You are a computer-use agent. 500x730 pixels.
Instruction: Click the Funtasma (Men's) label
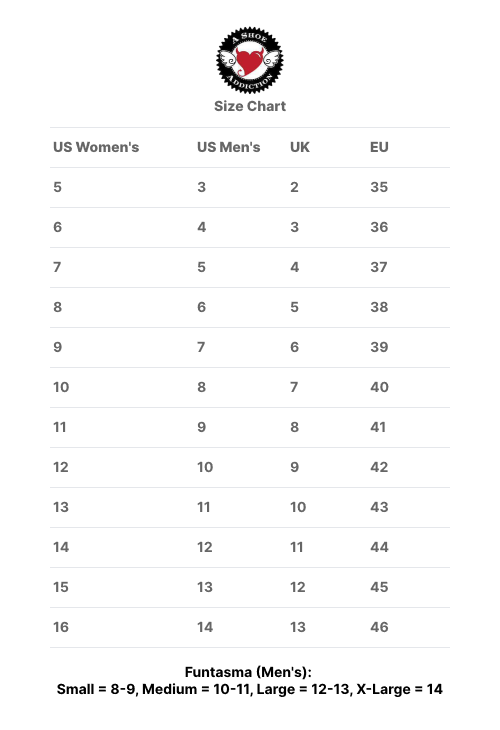pyautogui.click(x=248, y=672)
